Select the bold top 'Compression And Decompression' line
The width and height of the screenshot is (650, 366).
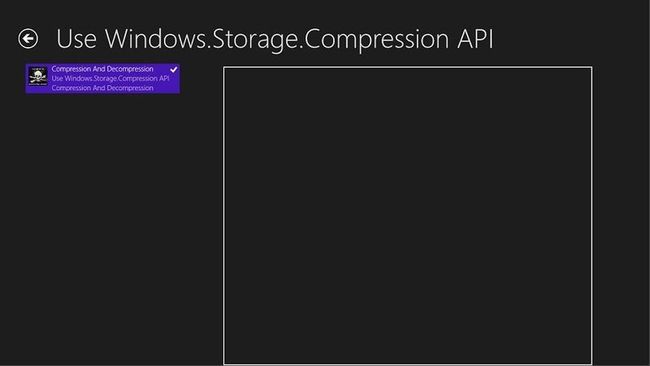(102, 69)
